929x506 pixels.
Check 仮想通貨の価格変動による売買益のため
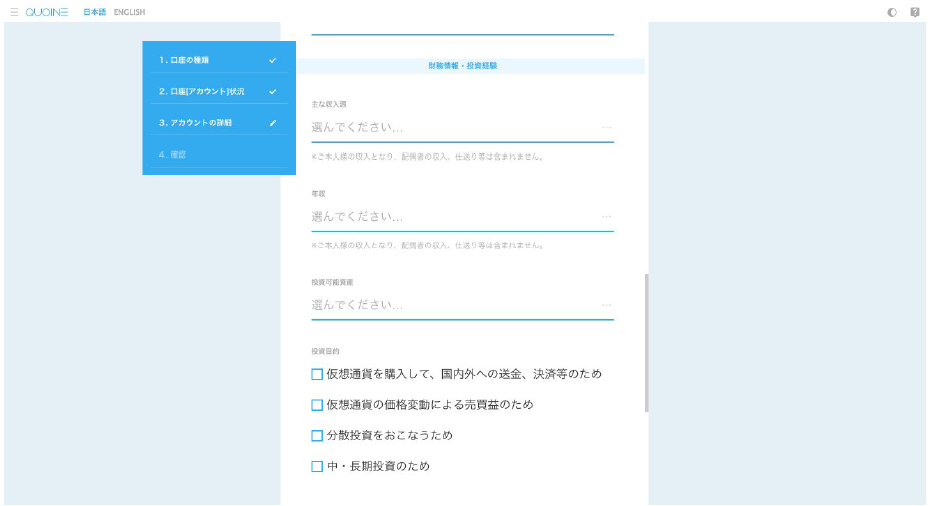click(317, 405)
